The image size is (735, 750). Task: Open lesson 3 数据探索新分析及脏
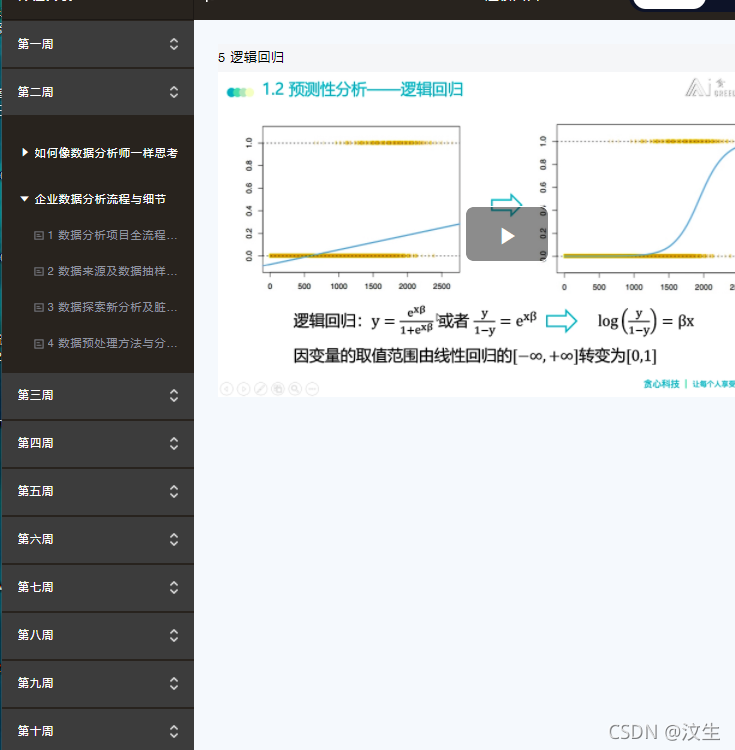click(x=112, y=307)
